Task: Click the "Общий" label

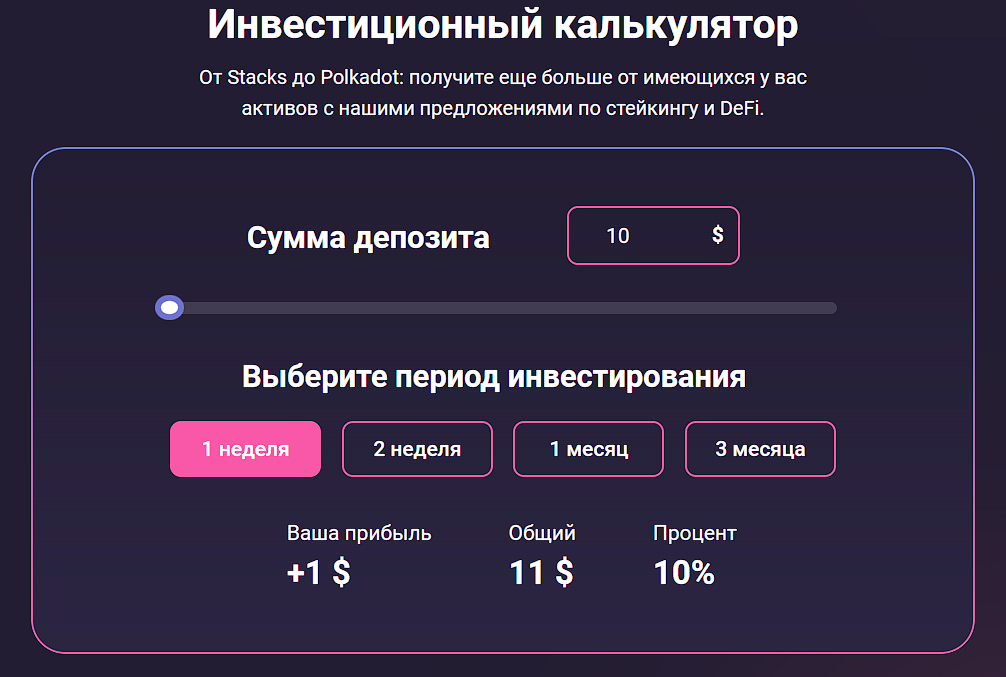Action: click(542, 533)
